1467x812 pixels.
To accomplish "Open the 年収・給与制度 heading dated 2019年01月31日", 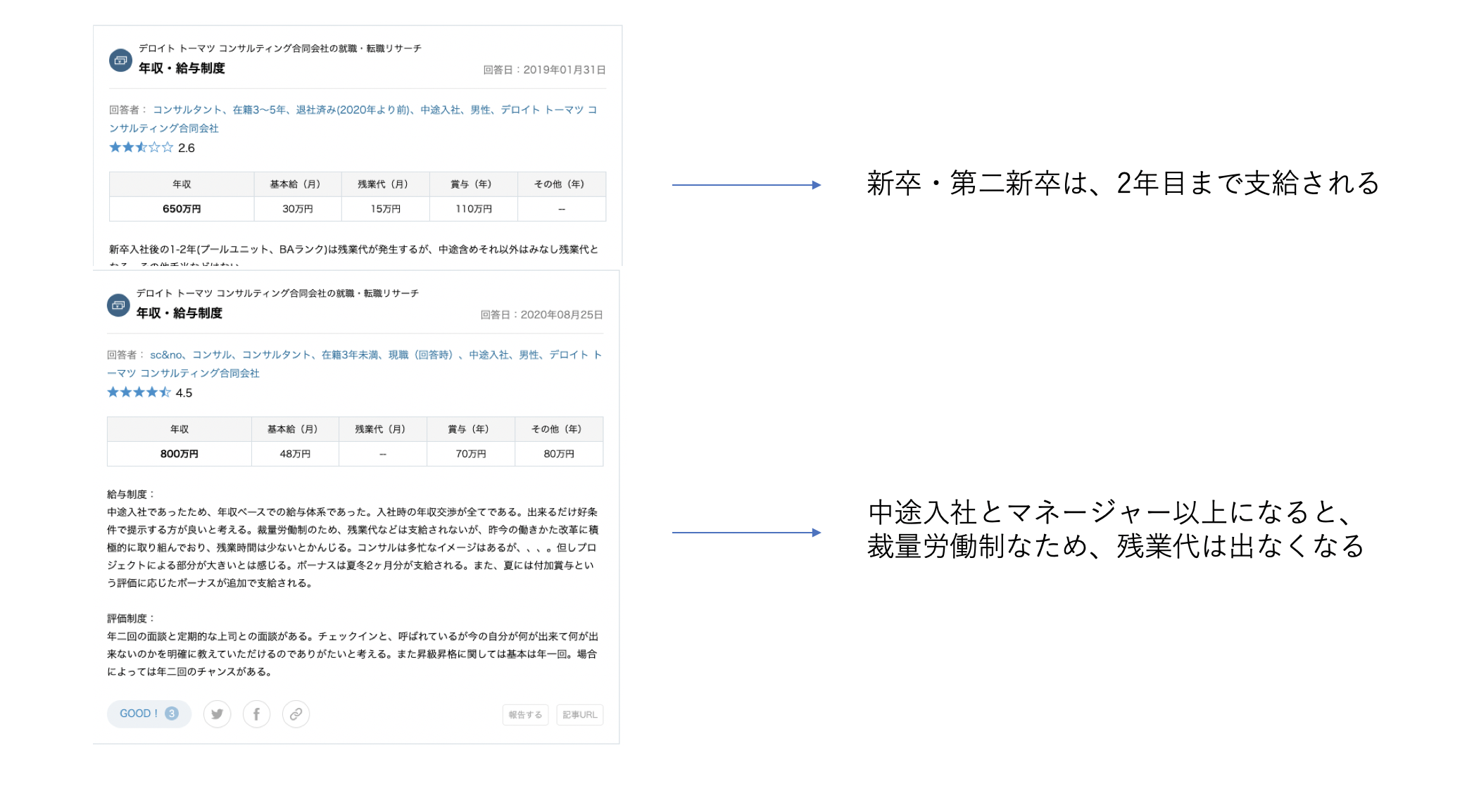I will [x=182, y=68].
